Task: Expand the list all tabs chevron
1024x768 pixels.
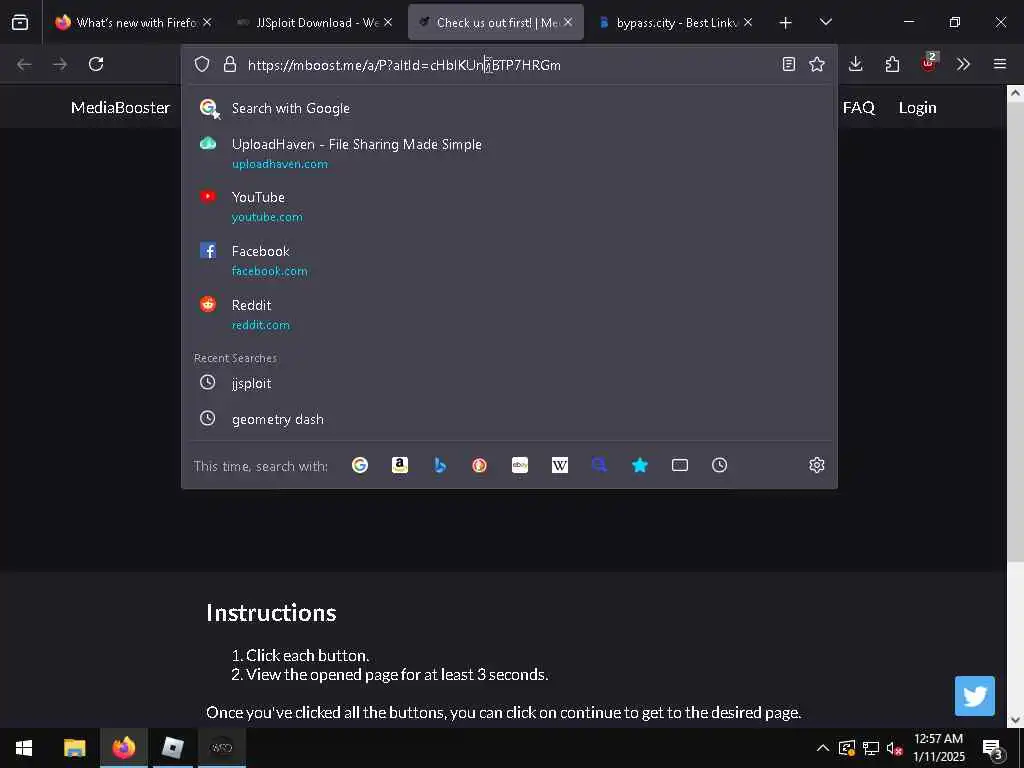Action: click(x=825, y=22)
